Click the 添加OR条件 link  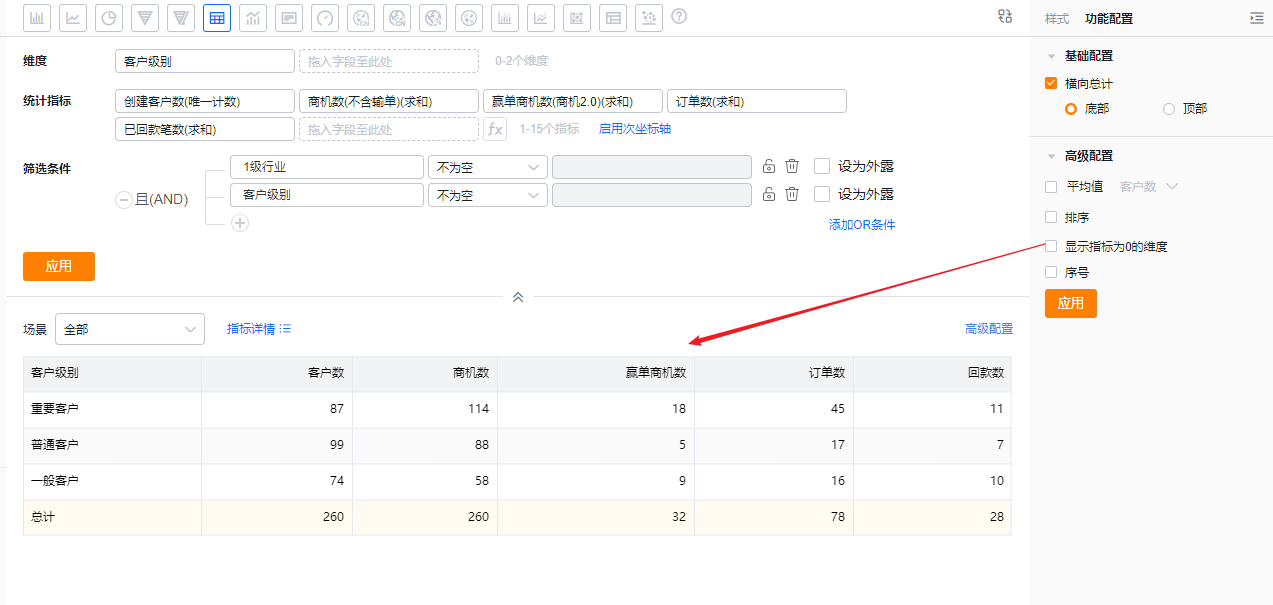pyautogui.click(x=861, y=225)
